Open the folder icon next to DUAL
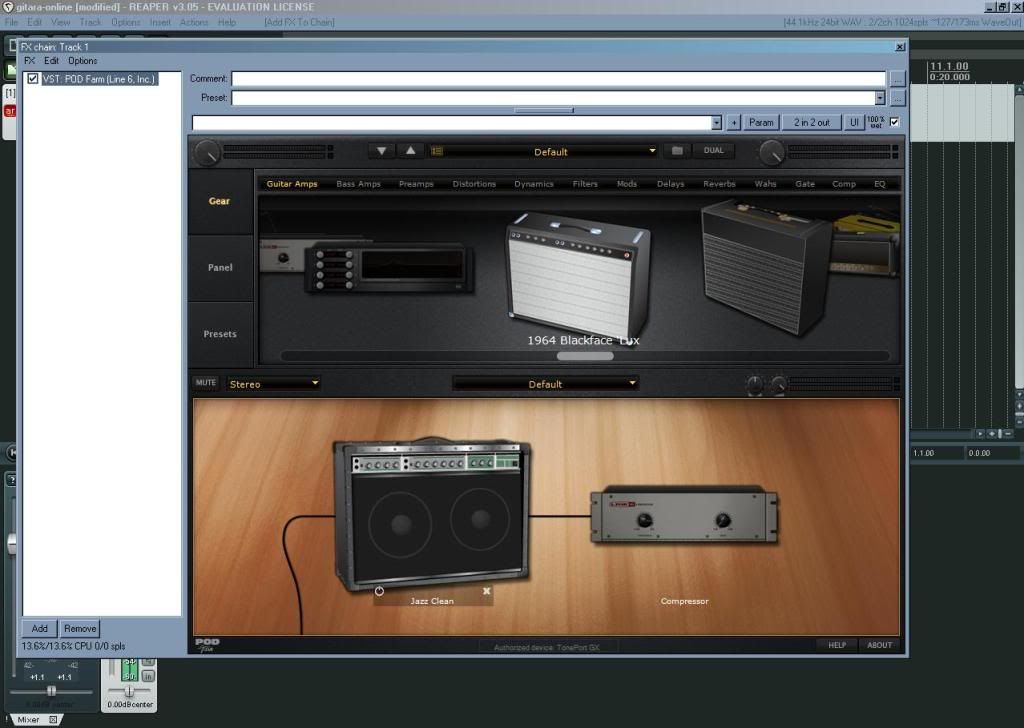The width and height of the screenshot is (1024, 728). click(x=677, y=151)
